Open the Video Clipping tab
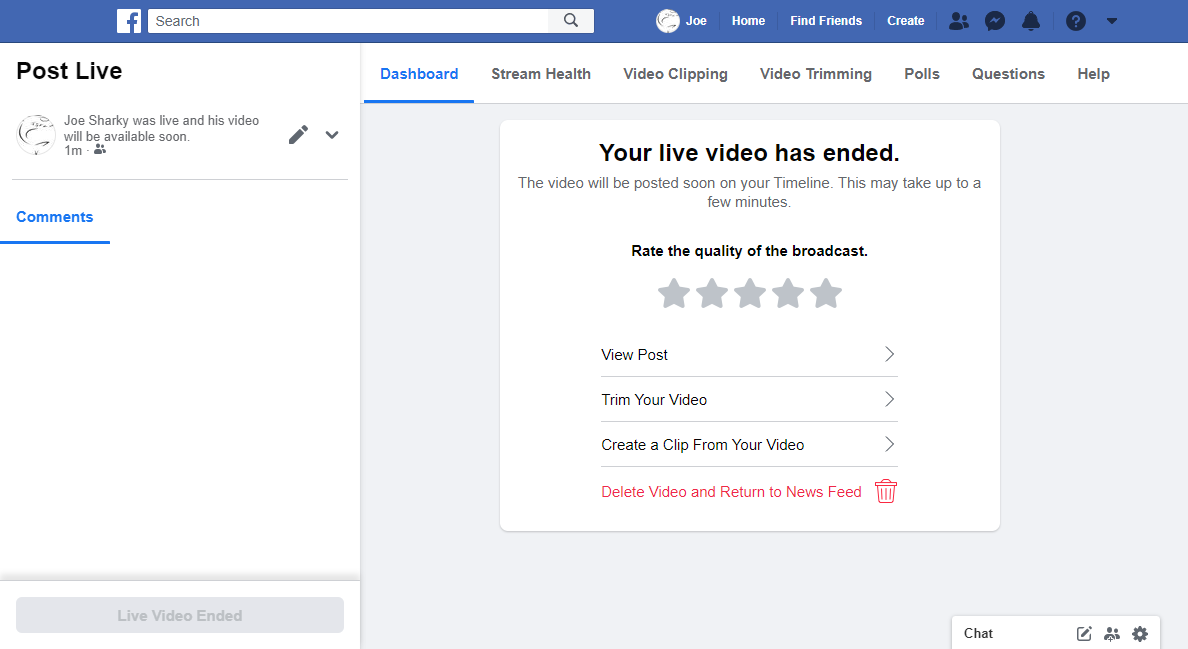Screen dimensions: 1188x649 (675, 73)
